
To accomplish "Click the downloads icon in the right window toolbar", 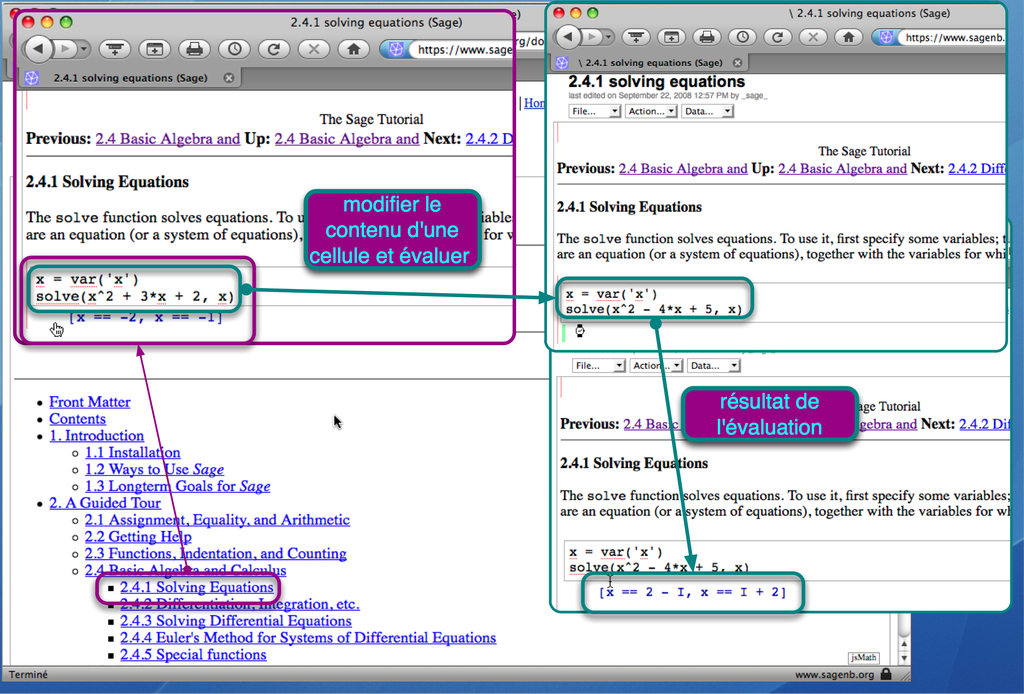I will tap(636, 37).
